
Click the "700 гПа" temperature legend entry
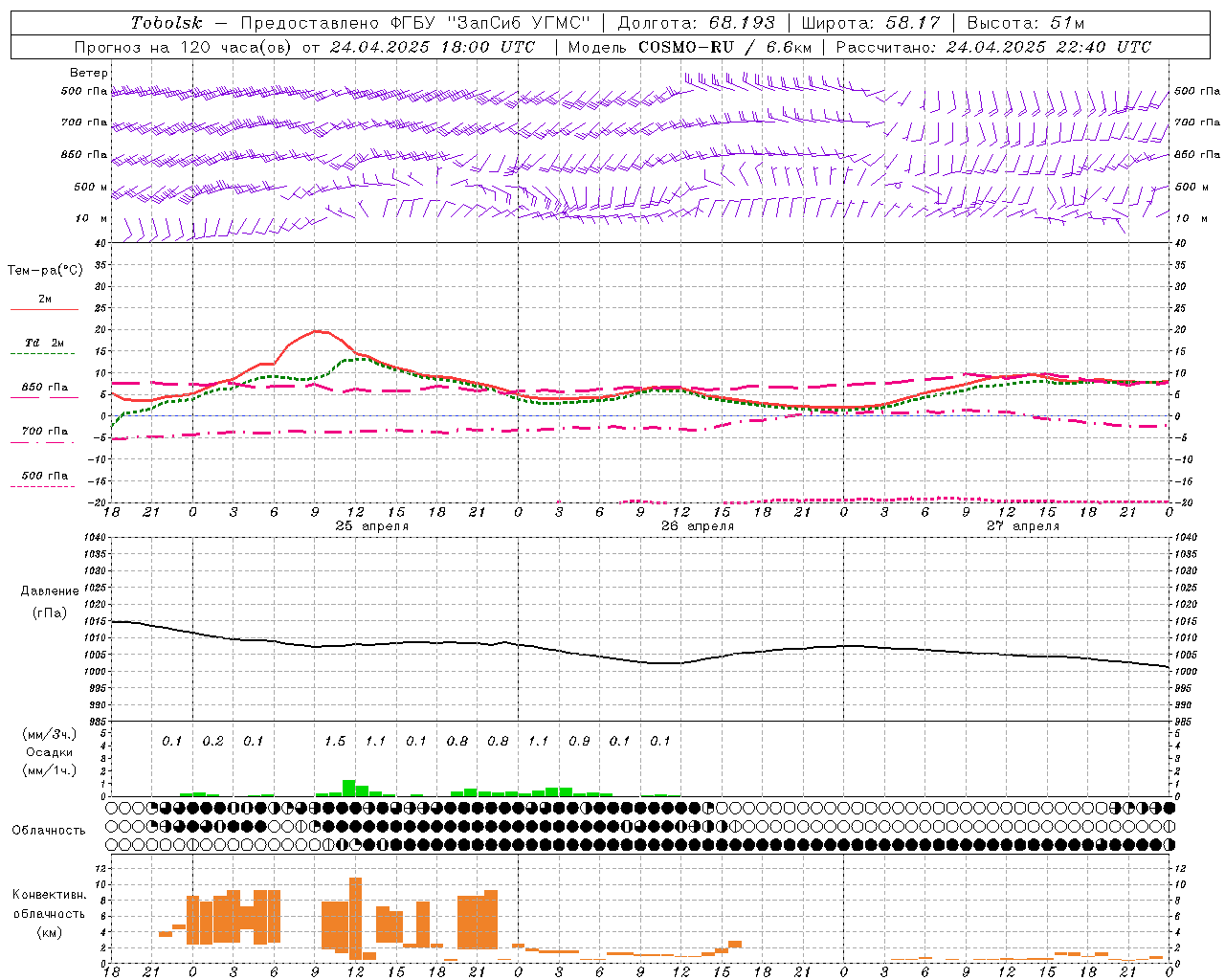click(x=45, y=432)
